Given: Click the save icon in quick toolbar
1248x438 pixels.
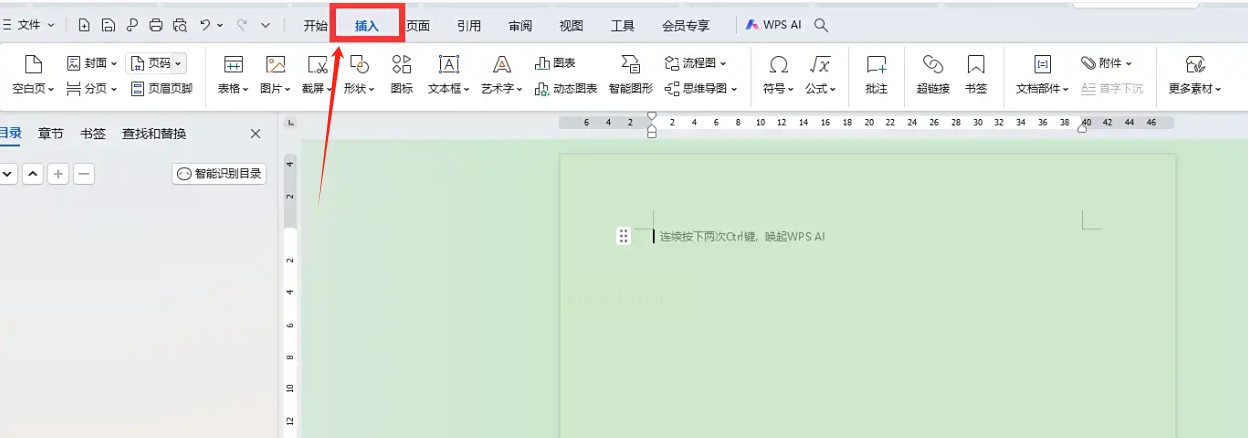Looking at the screenshot, I should pos(108,25).
